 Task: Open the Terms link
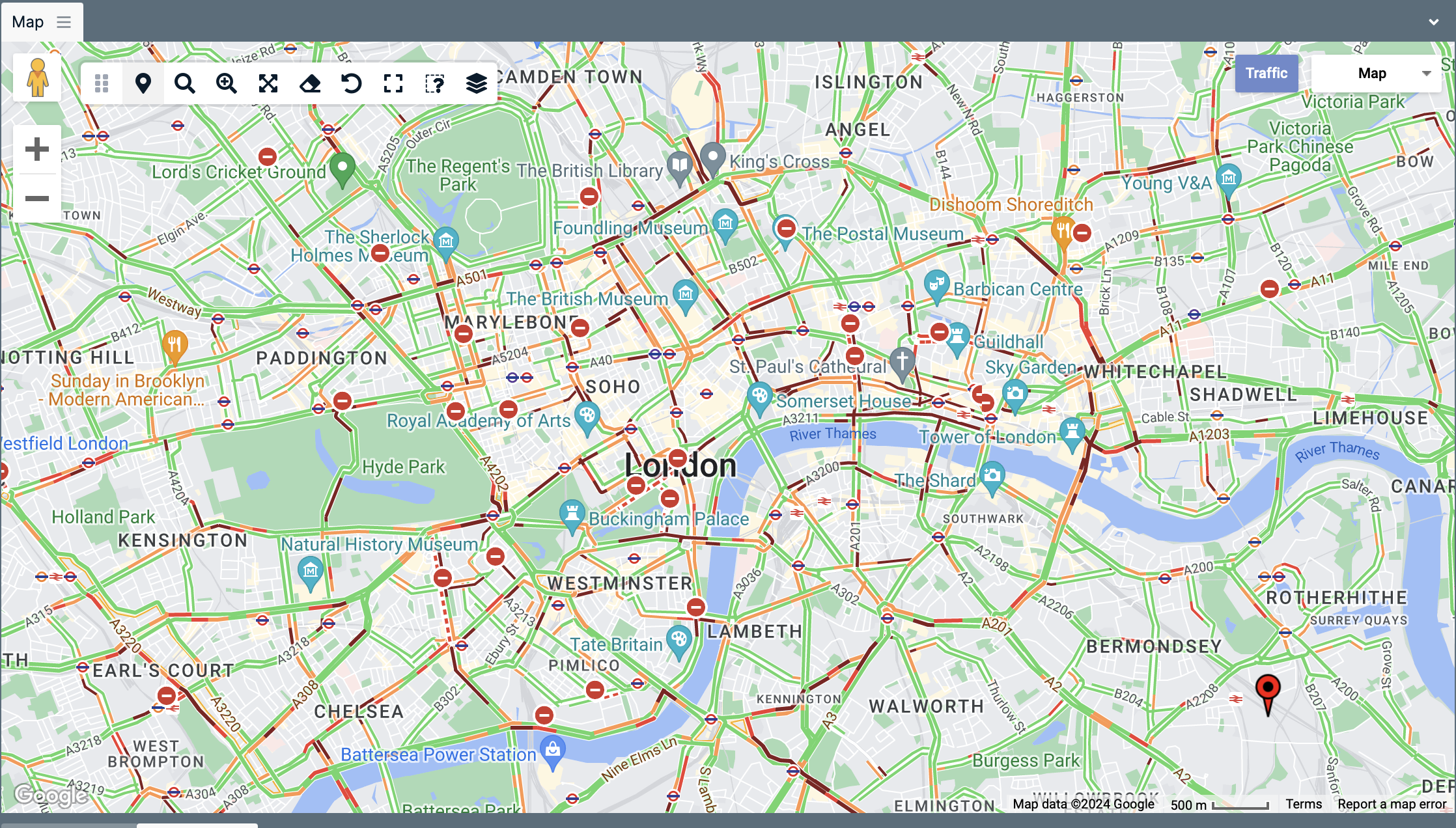click(1304, 804)
